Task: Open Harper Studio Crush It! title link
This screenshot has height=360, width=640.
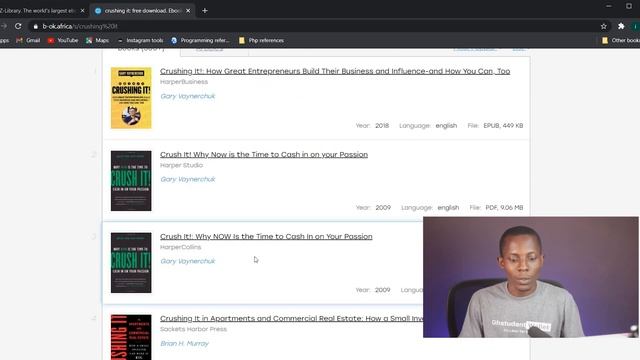Action: (x=264, y=154)
